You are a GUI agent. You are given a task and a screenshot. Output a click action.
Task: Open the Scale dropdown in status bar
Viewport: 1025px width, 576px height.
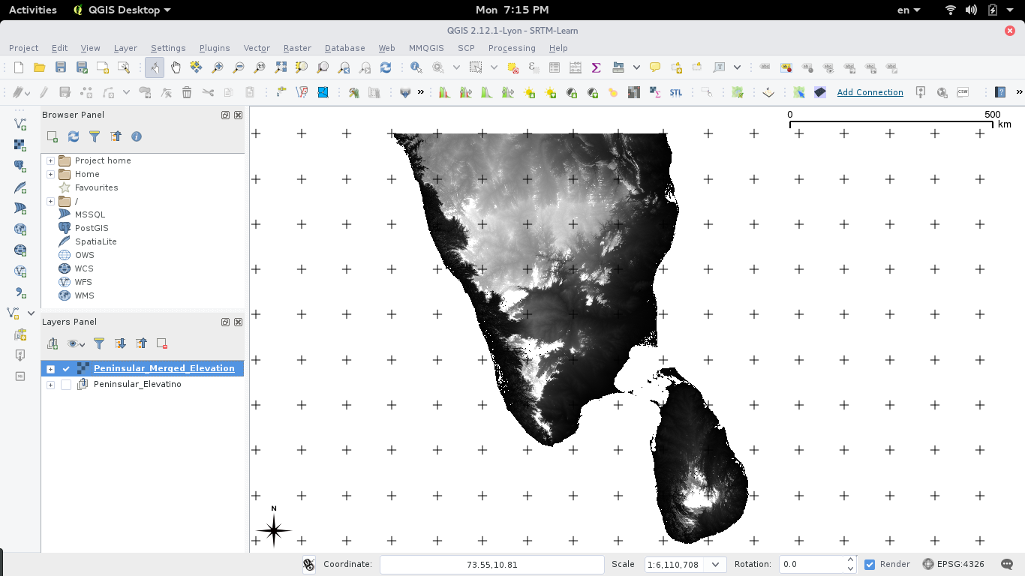pyautogui.click(x=715, y=564)
